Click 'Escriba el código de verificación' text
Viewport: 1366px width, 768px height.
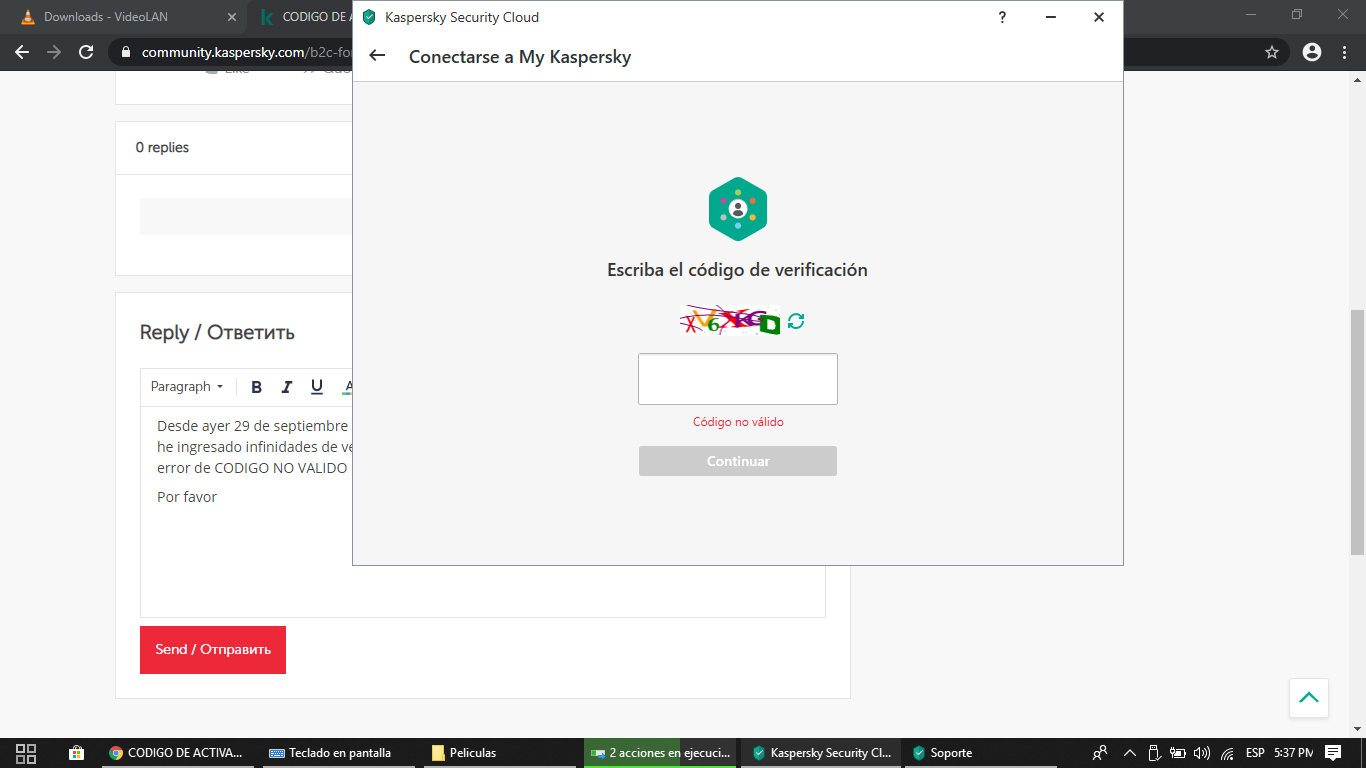[x=738, y=270]
